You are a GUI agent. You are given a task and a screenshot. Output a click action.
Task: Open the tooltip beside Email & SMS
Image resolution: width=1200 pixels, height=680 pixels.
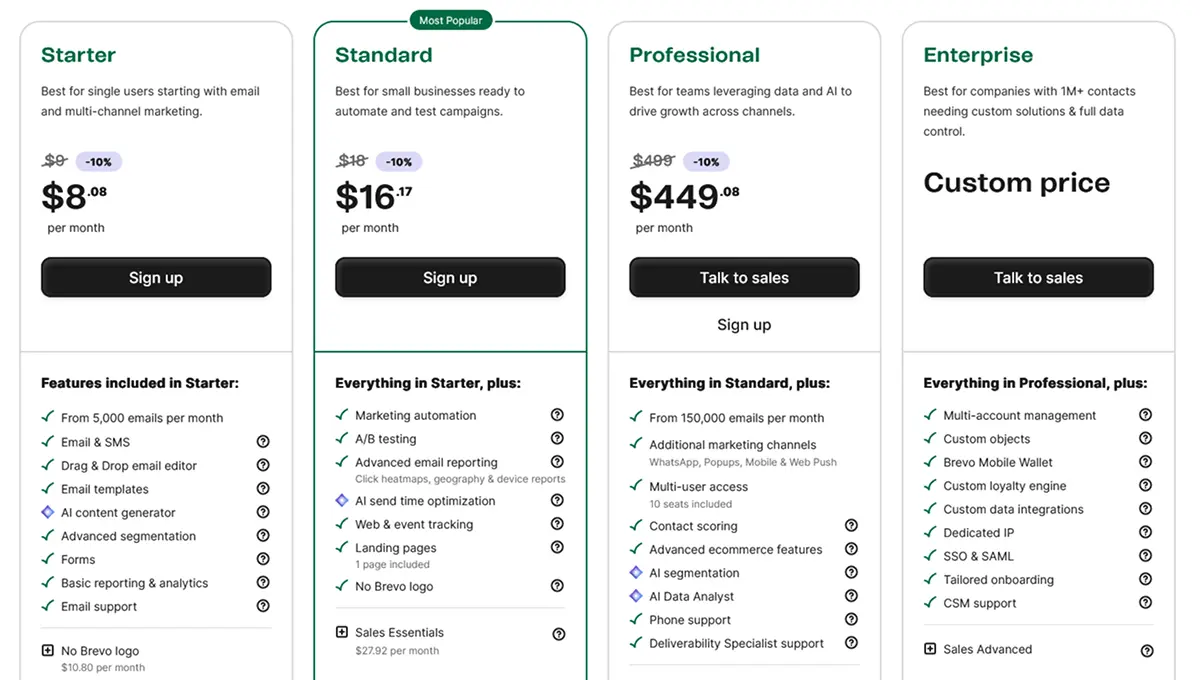(263, 442)
